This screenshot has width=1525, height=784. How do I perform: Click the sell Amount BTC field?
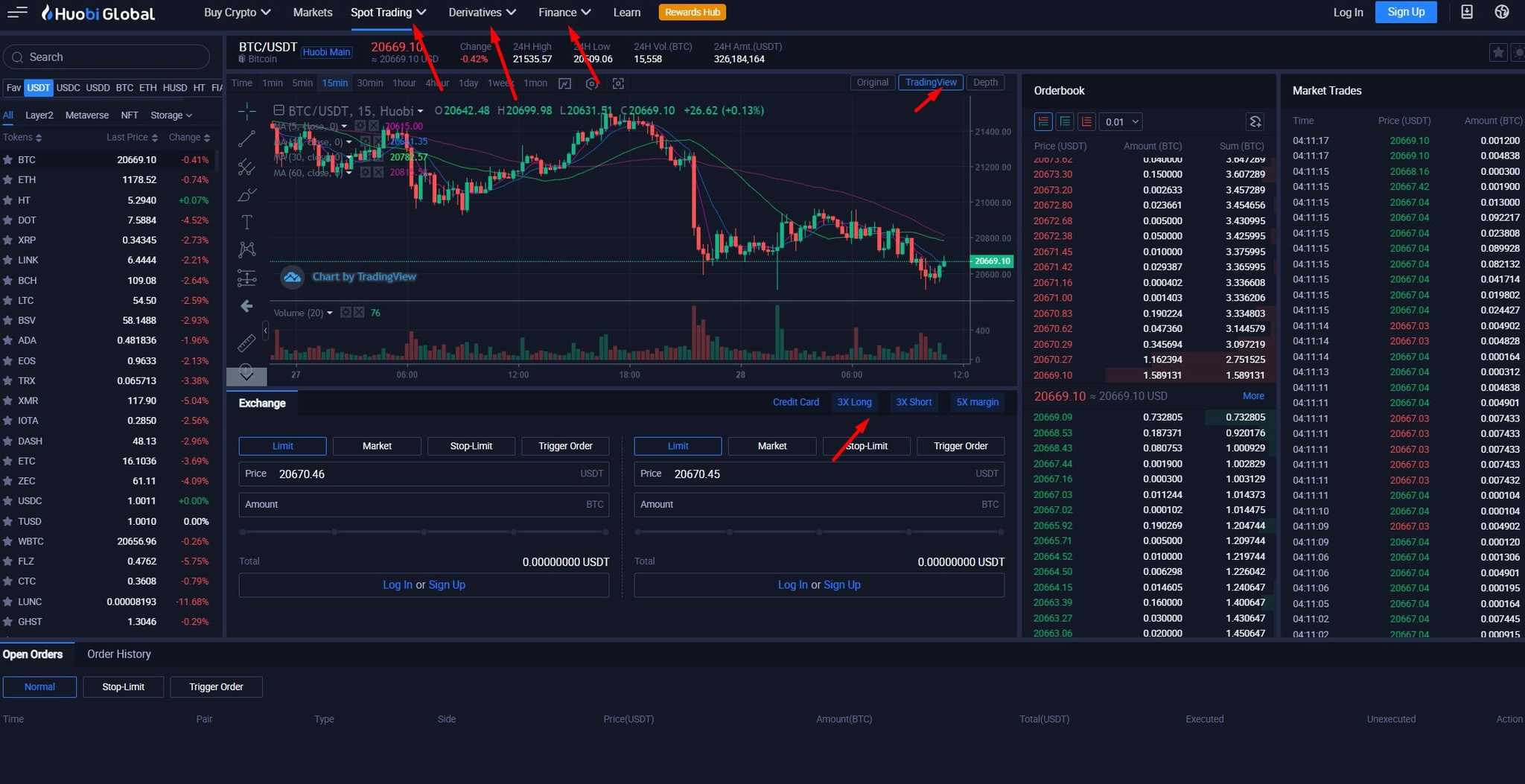[x=819, y=505]
